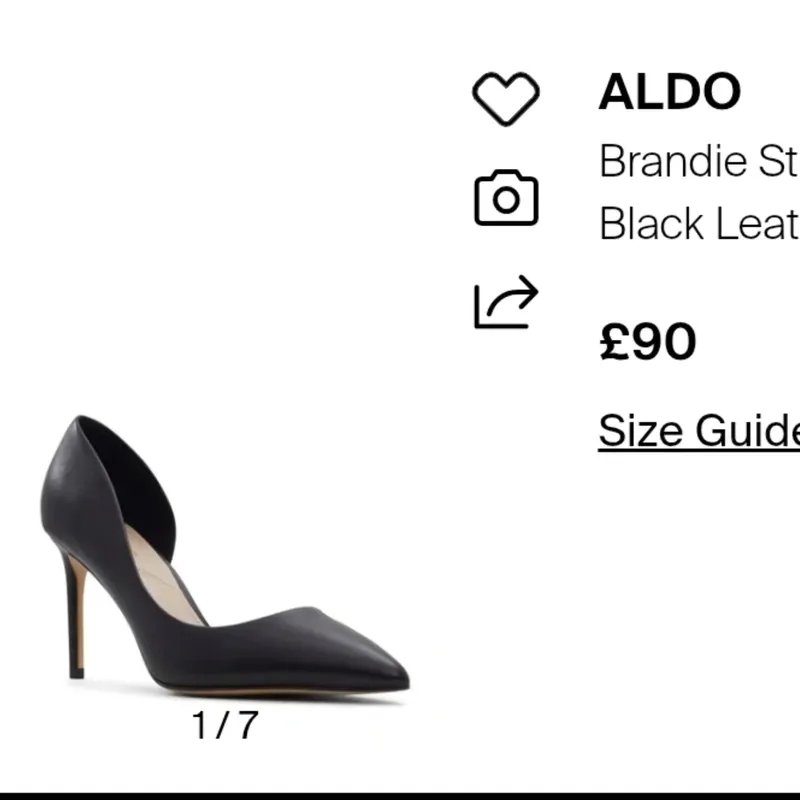The image size is (800, 800).
Task: Click the 1 / 7 image counter
Action: pyautogui.click(x=224, y=725)
